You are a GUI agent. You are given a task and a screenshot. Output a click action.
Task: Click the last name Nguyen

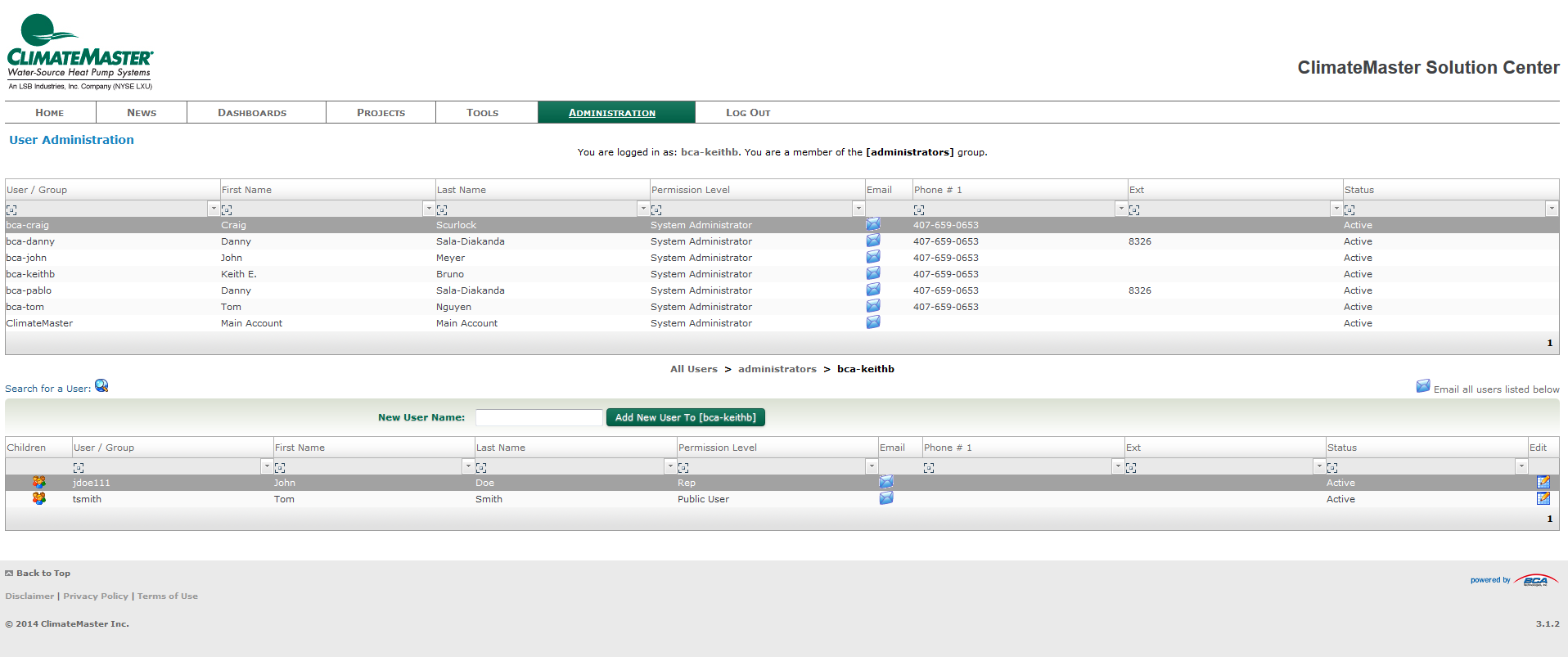[x=453, y=307]
